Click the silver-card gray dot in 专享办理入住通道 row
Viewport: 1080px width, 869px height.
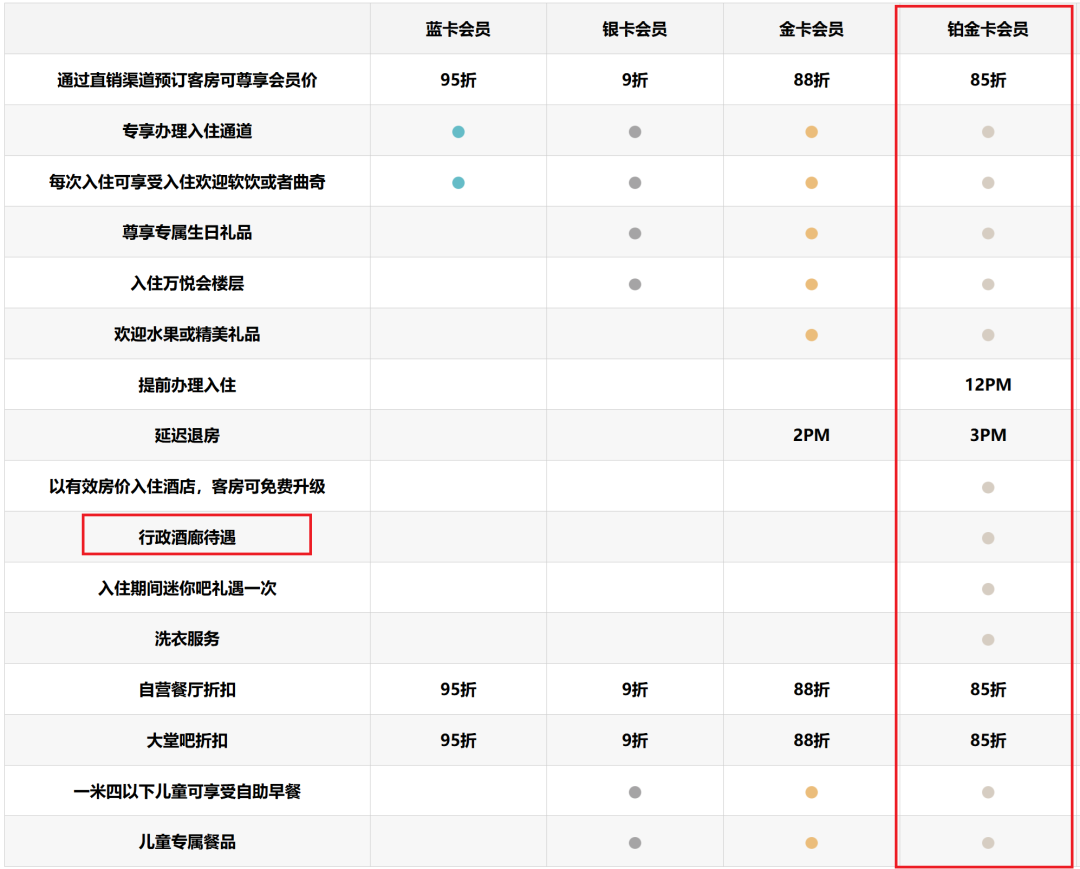(635, 132)
